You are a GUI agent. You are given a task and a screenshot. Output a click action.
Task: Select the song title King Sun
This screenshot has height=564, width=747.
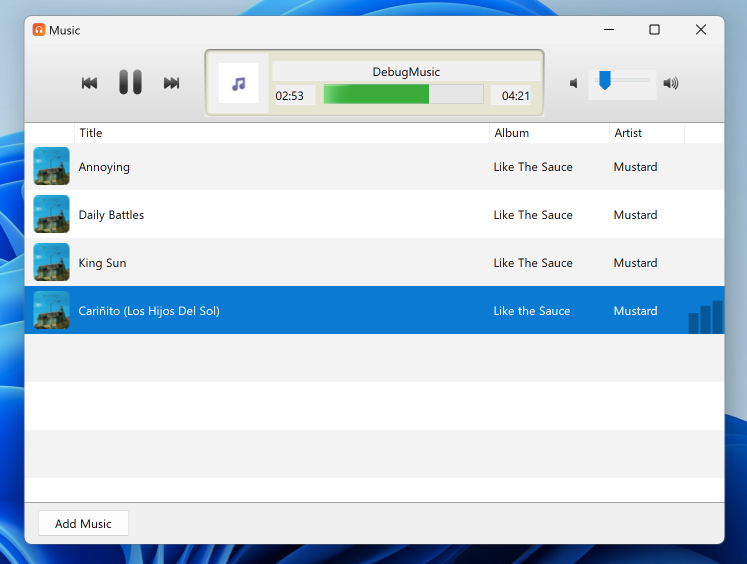102,263
